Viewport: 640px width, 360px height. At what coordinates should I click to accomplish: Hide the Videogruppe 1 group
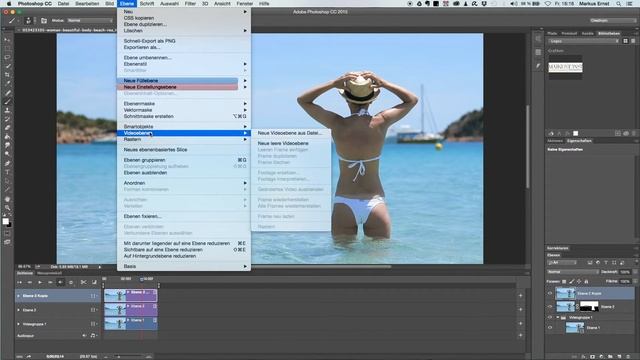click(550, 318)
